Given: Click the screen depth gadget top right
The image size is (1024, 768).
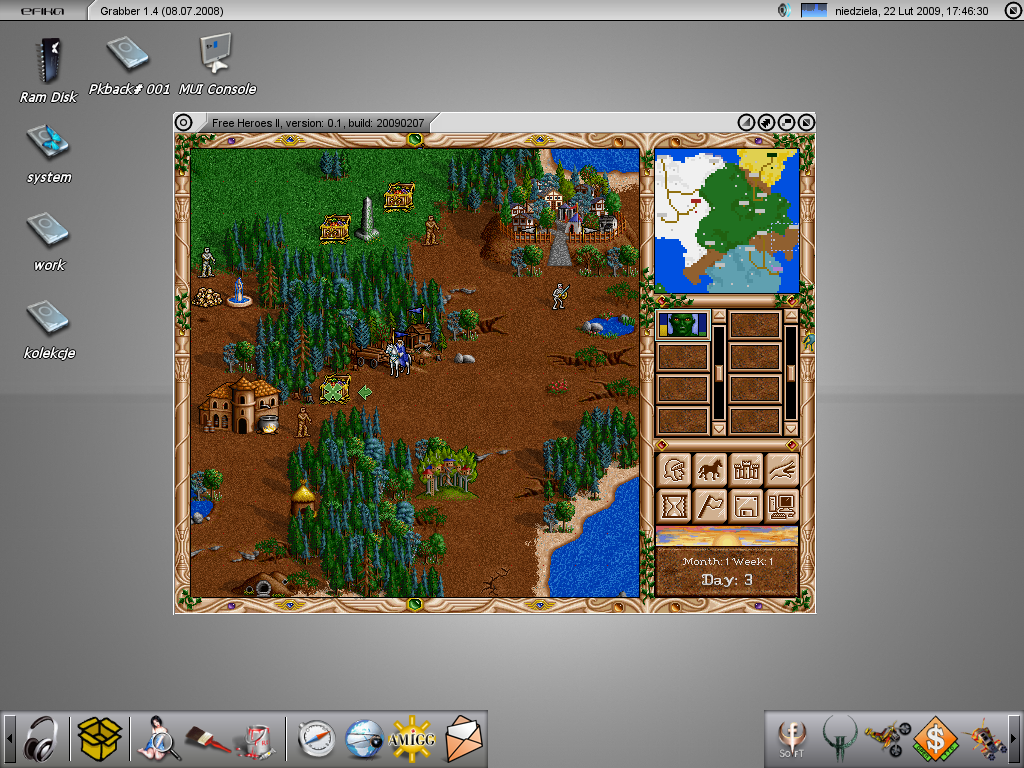Looking at the screenshot, I should click(1012, 10).
